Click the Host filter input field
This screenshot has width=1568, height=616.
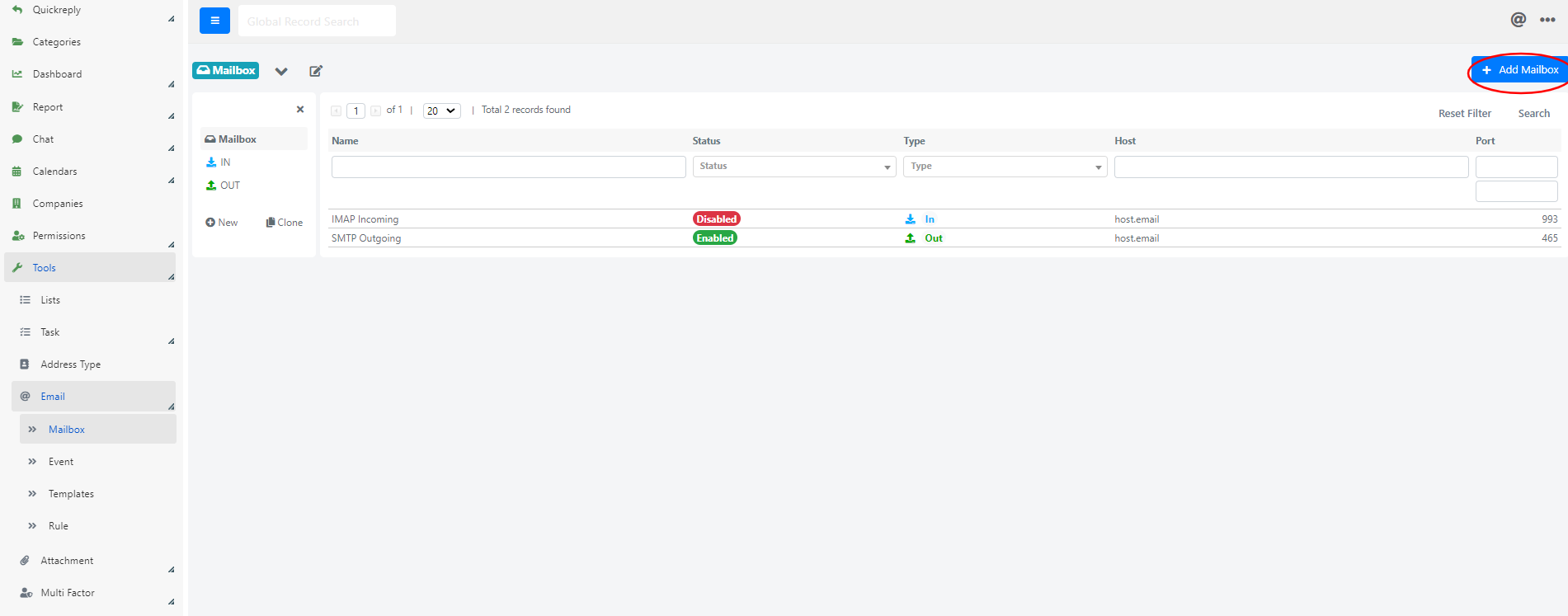pyautogui.click(x=1291, y=167)
